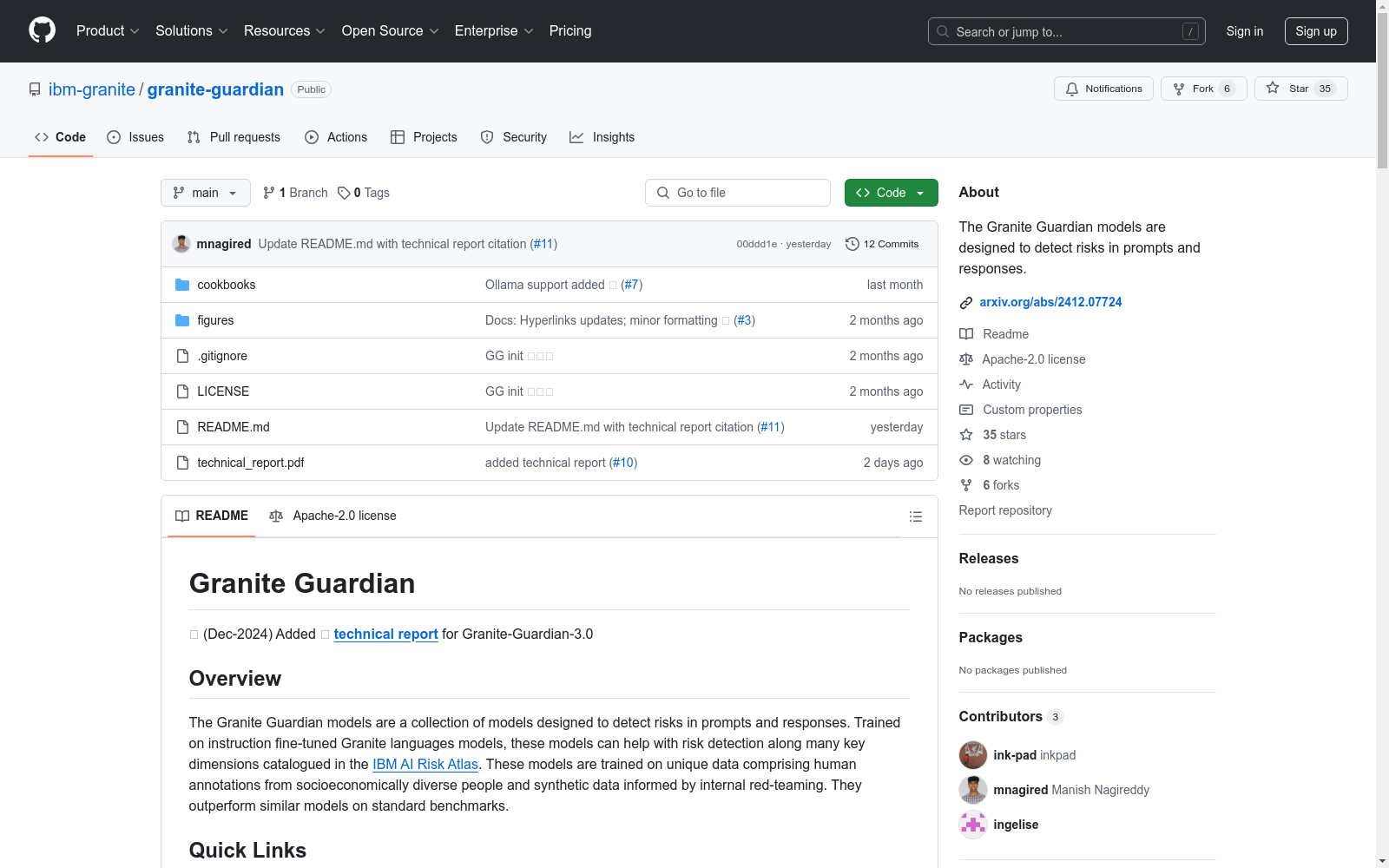
Task: Open the technical_report.pdf file name
Action: (x=251, y=463)
